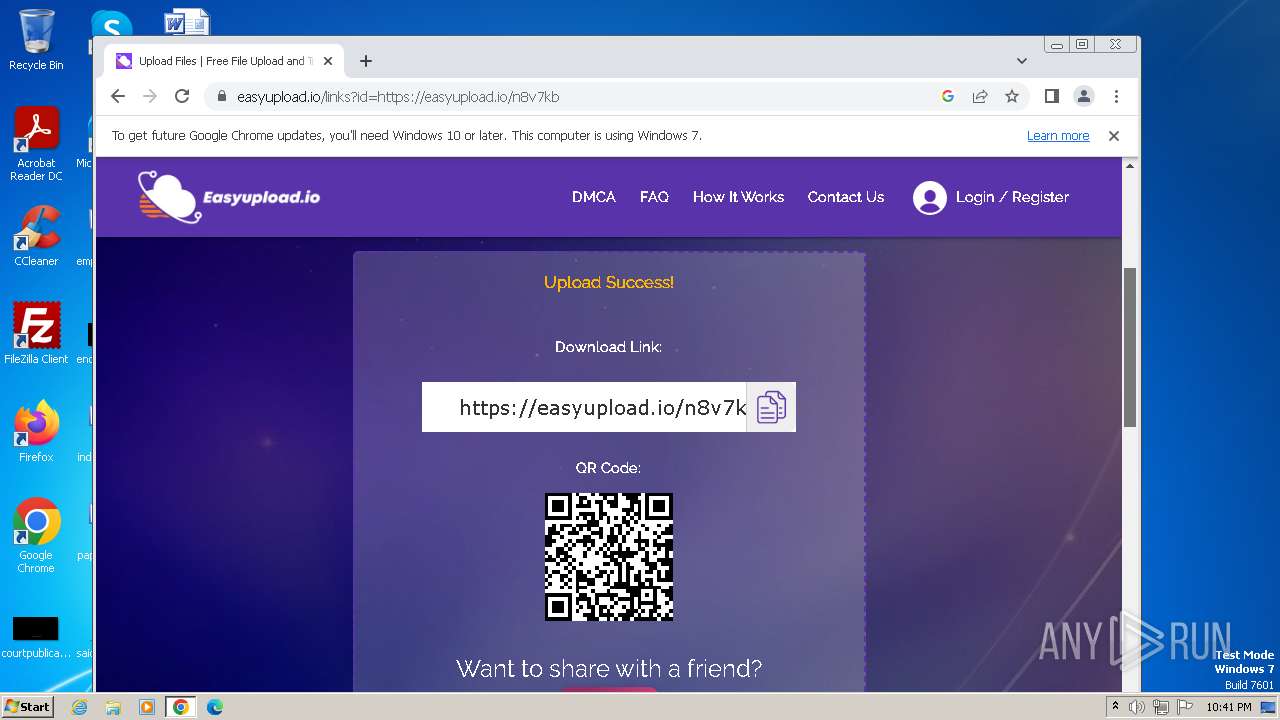Open the Acrobat Reader DC desktop icon
Image resolution: width=1280 pixels, height=720 pixels.
[x=36, y=145]
